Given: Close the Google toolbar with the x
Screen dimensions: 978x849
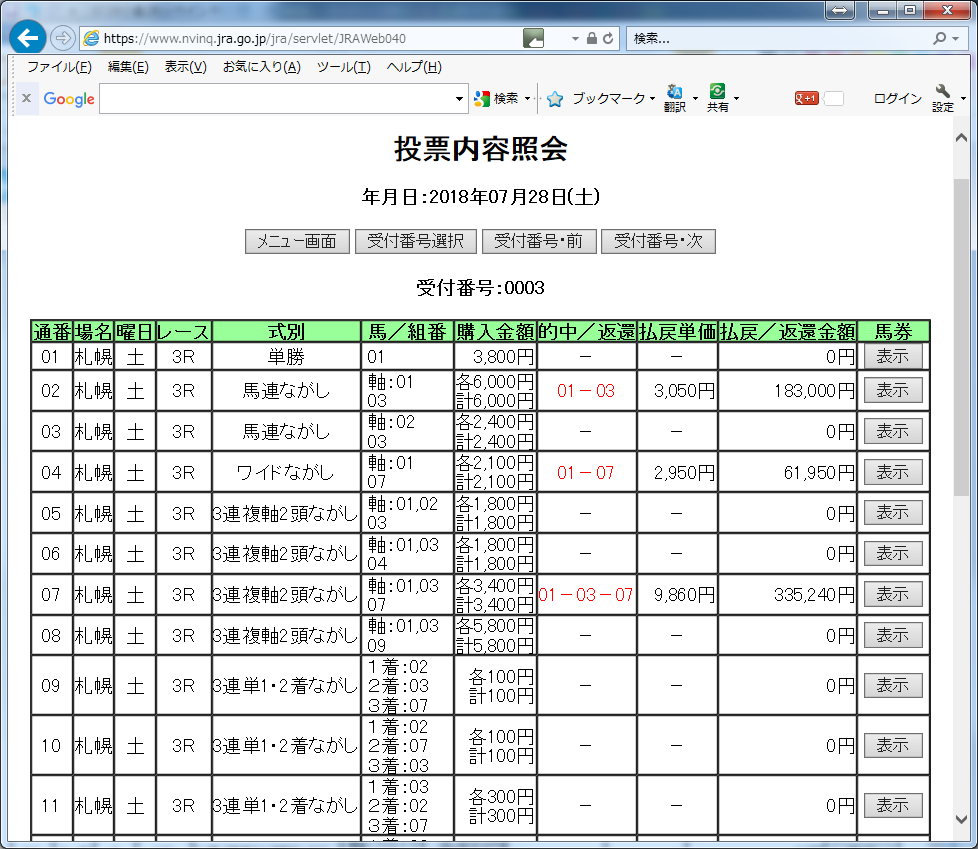Looking at the screenshot, I should (x=26, y=98).
